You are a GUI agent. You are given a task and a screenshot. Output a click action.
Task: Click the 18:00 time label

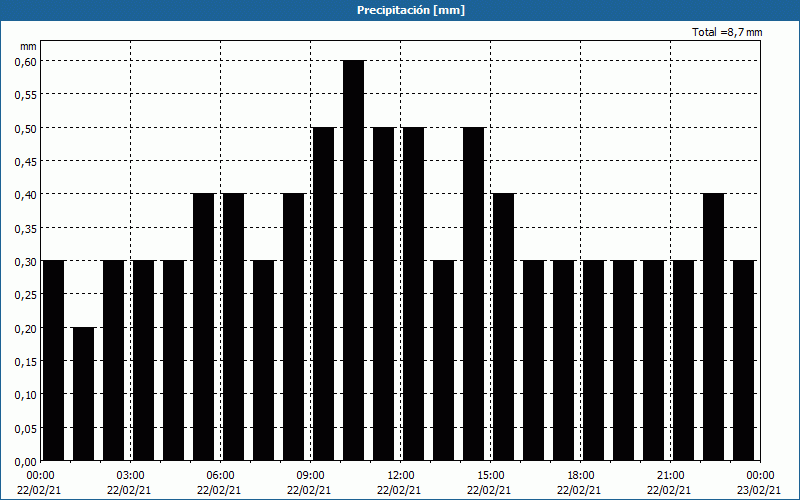click(581, 476)
